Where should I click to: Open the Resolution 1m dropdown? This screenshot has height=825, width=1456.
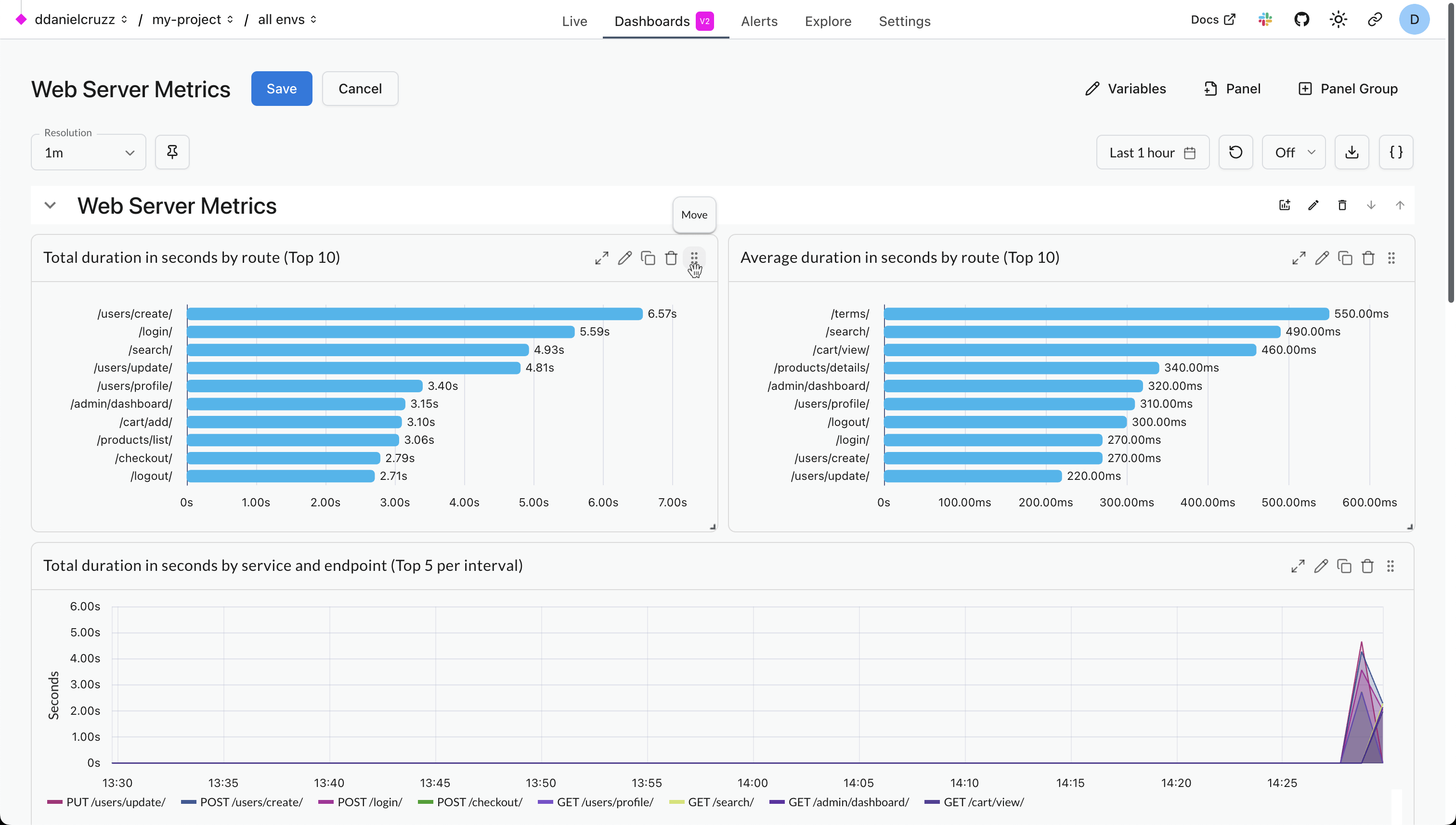coord(89,153)
